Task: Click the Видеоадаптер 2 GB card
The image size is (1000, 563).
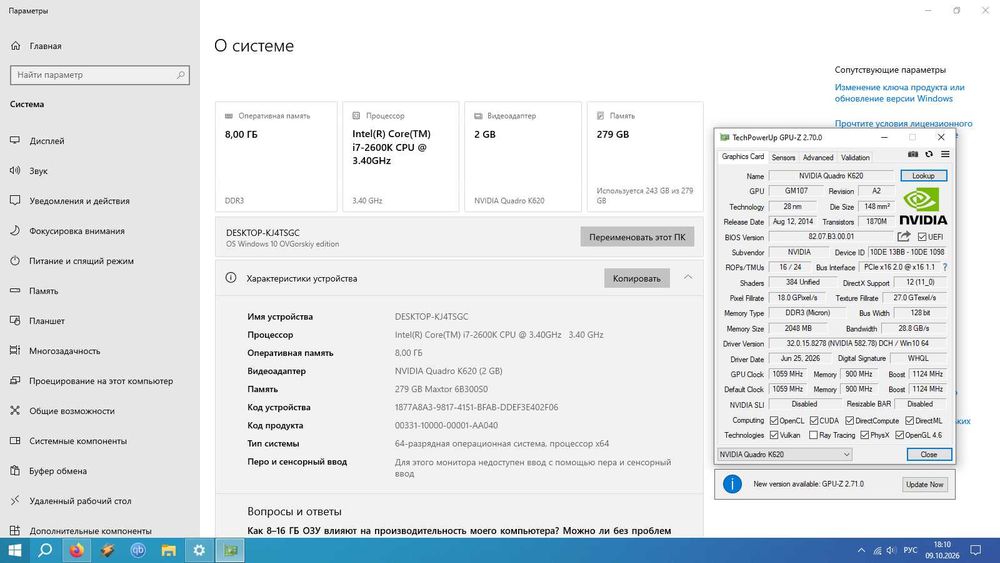Action: point(523,157)
